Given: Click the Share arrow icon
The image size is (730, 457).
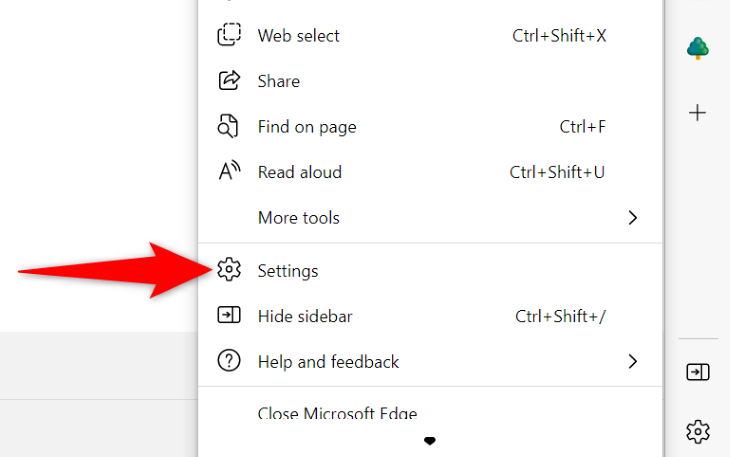Looking at the screenshot, I should (229, 81).
